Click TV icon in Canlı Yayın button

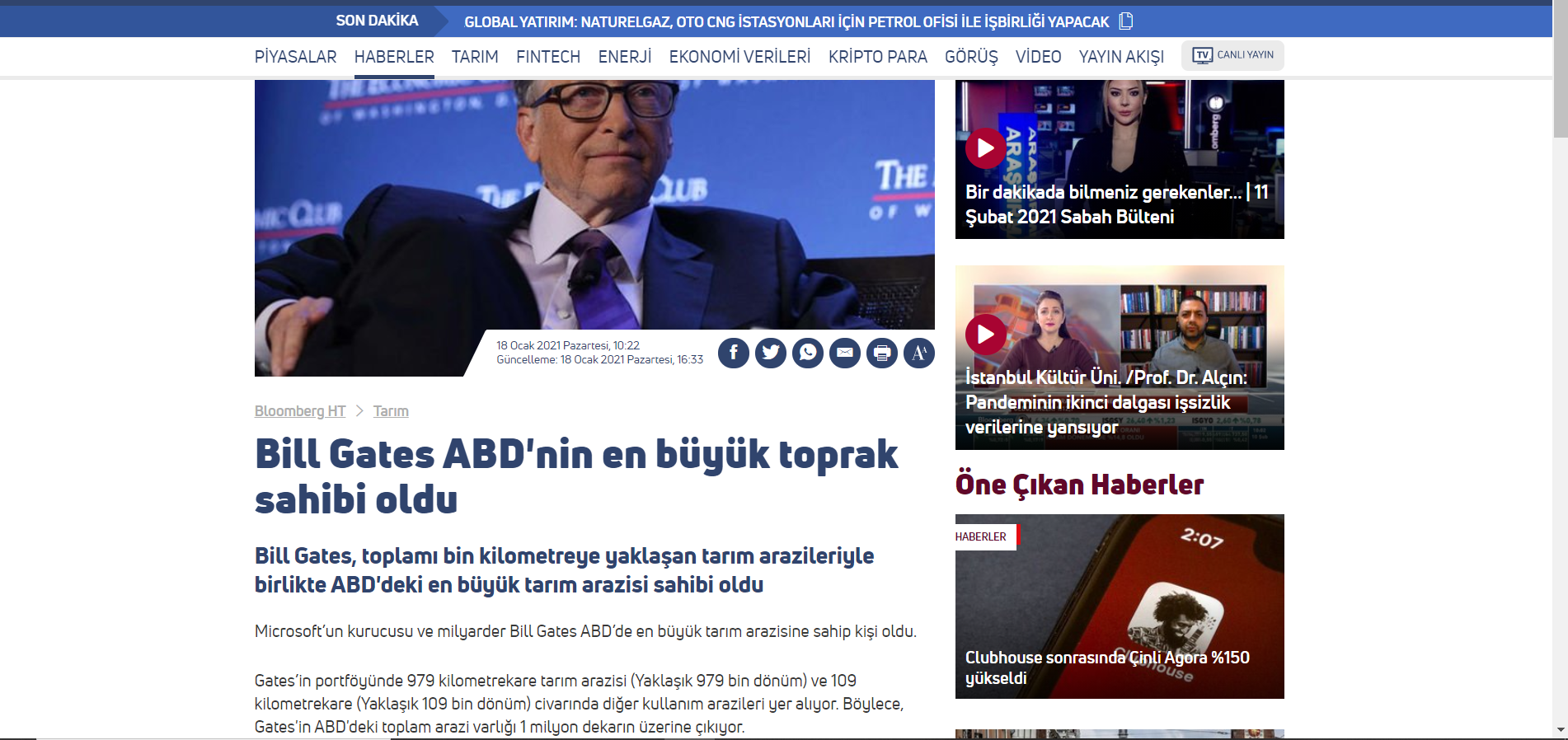pos(1203,55)
